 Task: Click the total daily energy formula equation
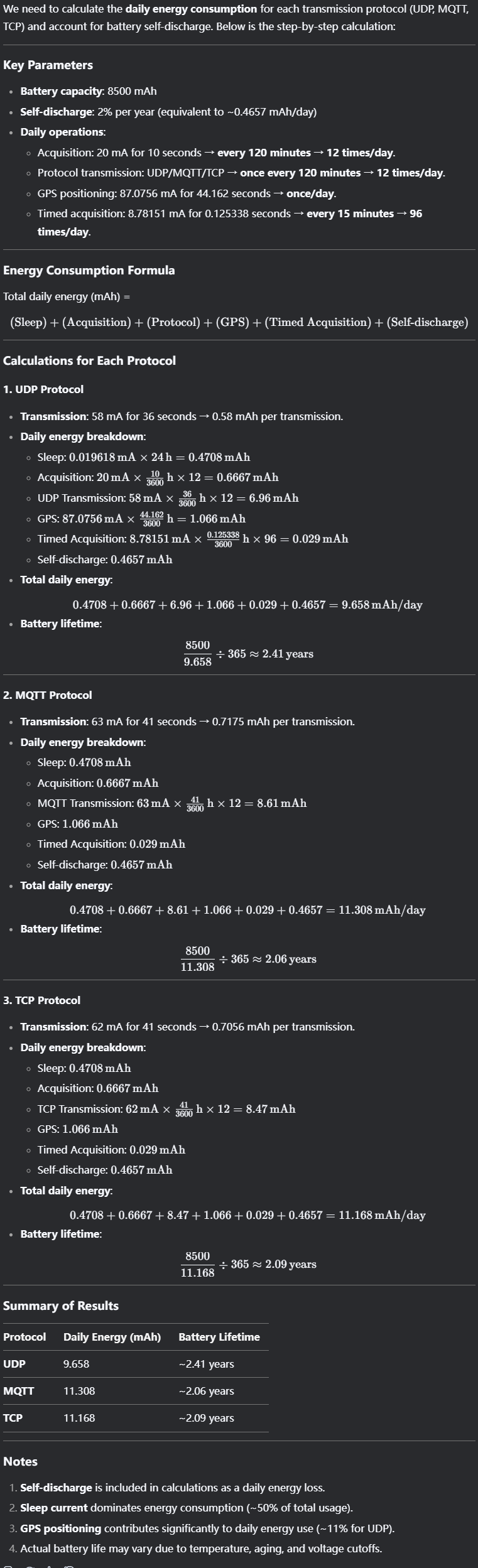(x=239, y=322)
